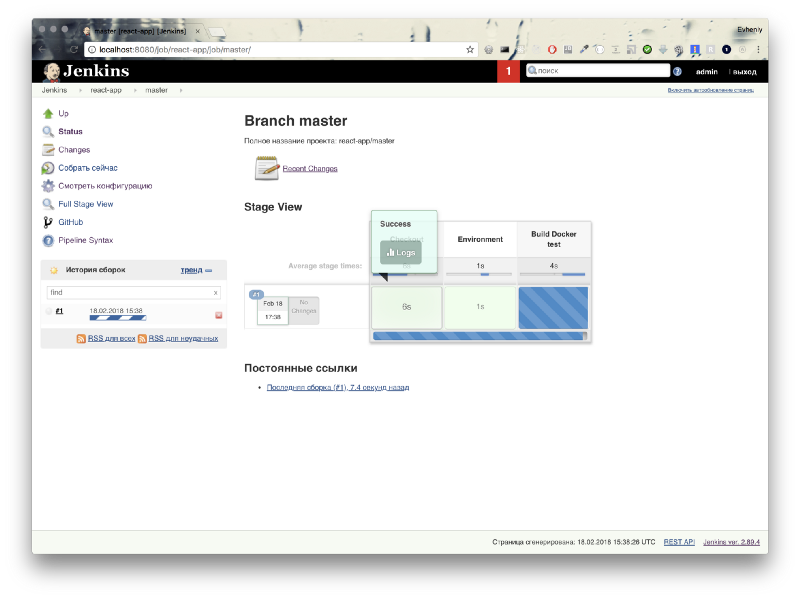Click the Pipeline Syntax help icon

point(48,240)
